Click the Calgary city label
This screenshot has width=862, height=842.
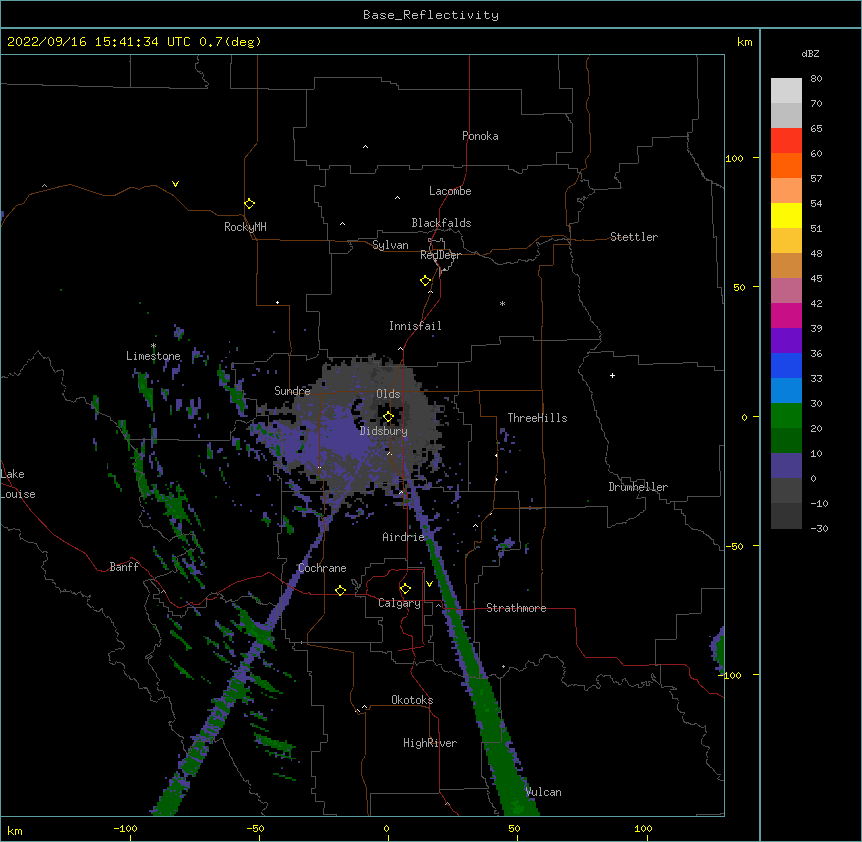point(399,603)
